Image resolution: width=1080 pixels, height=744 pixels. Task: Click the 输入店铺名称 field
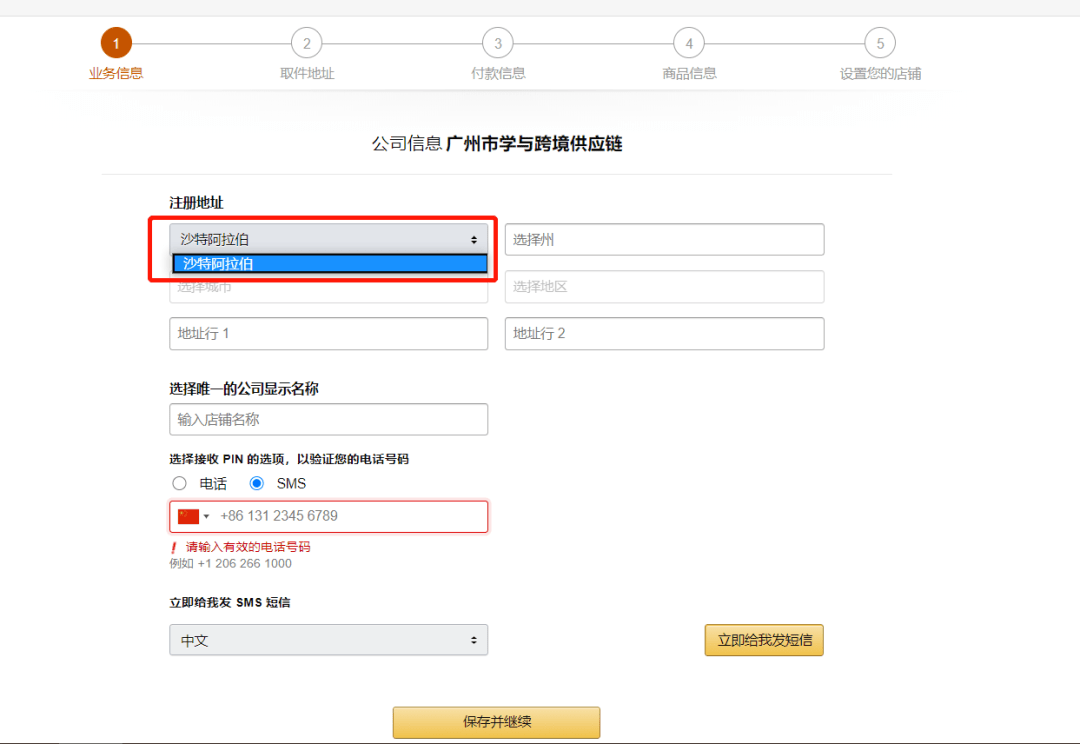[x=329, y=420]
